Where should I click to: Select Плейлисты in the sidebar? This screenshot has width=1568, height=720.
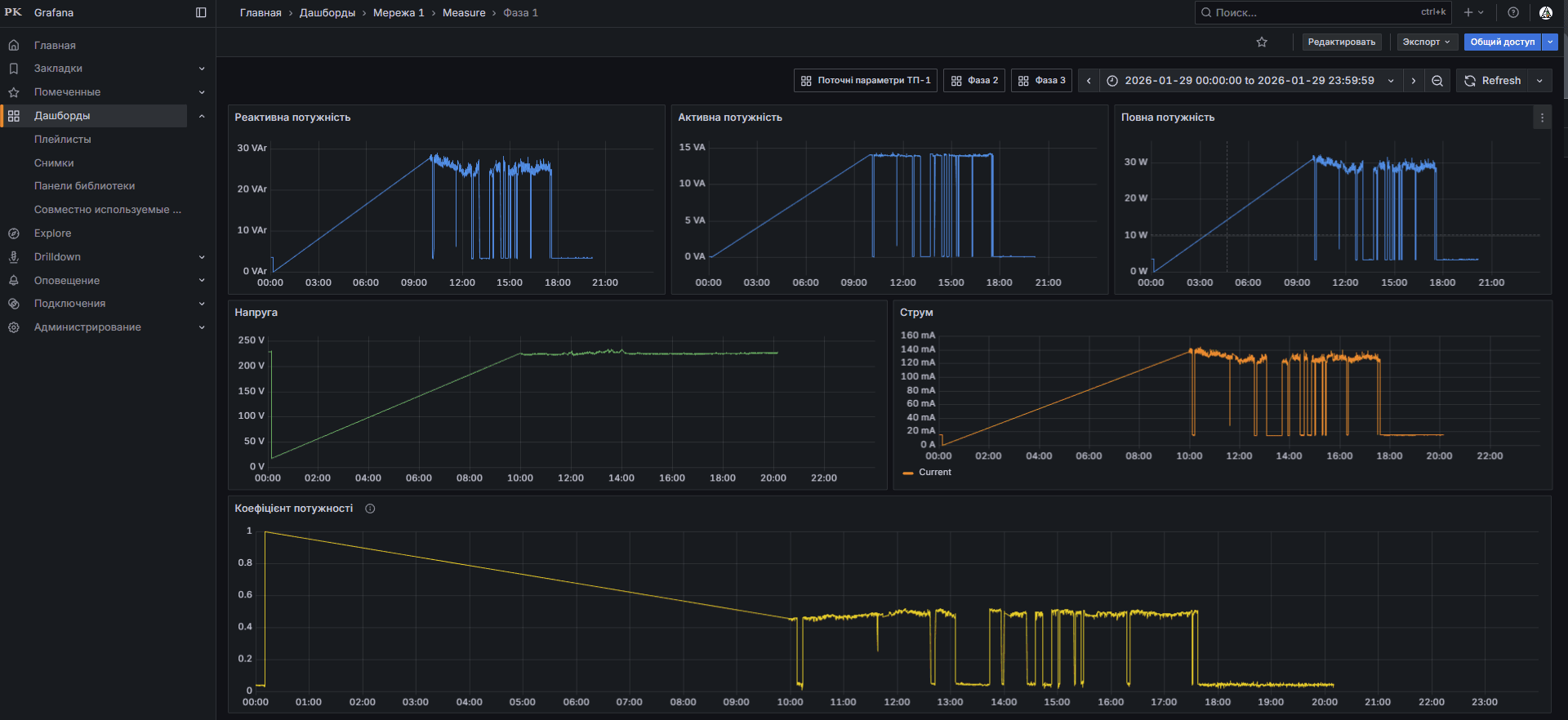[x=63, y=140]
